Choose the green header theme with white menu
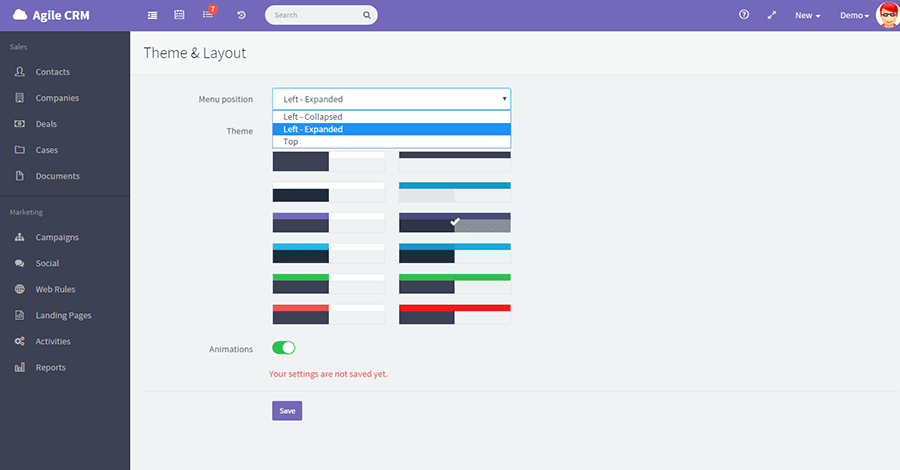This screenshot has height=470, width=900. click(x=328, y=284)
